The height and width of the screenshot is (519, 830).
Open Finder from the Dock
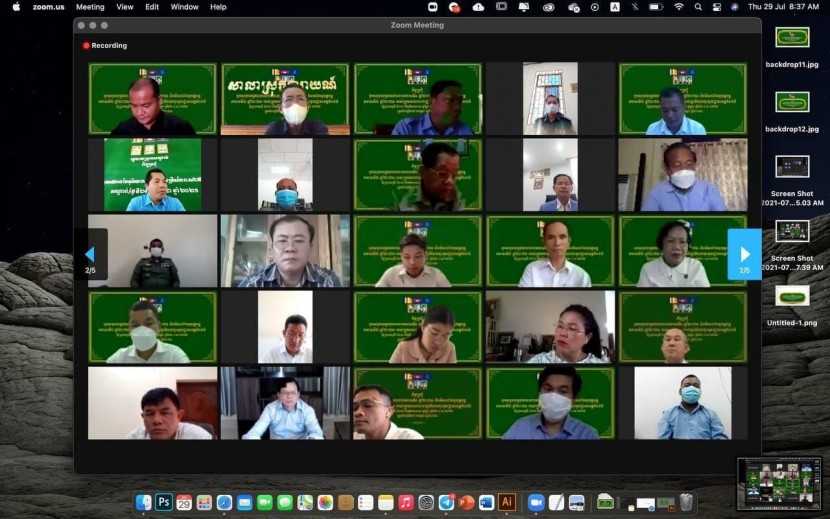click(144, 502)
